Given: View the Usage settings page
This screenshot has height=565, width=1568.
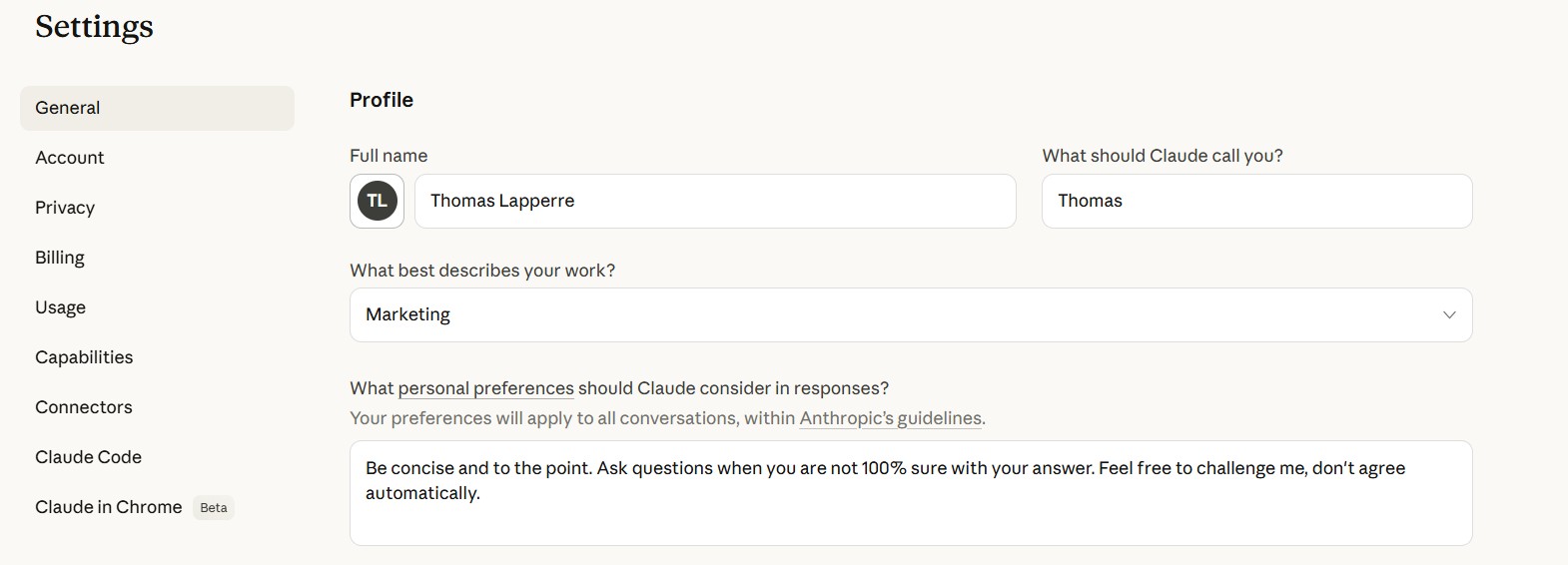Looking at the screenshot, I should point(60,307).
